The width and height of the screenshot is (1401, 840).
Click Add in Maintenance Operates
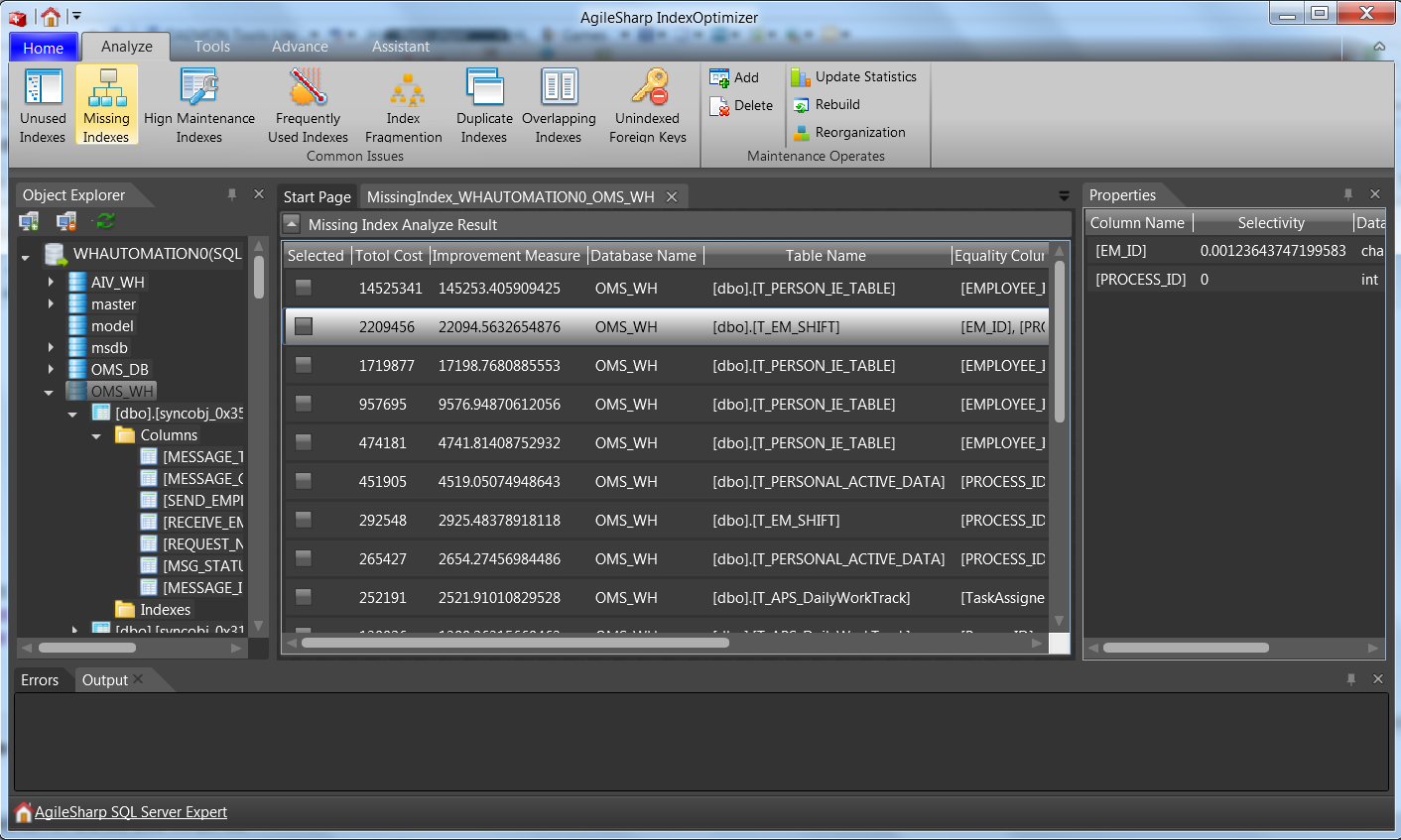[734, 77]
